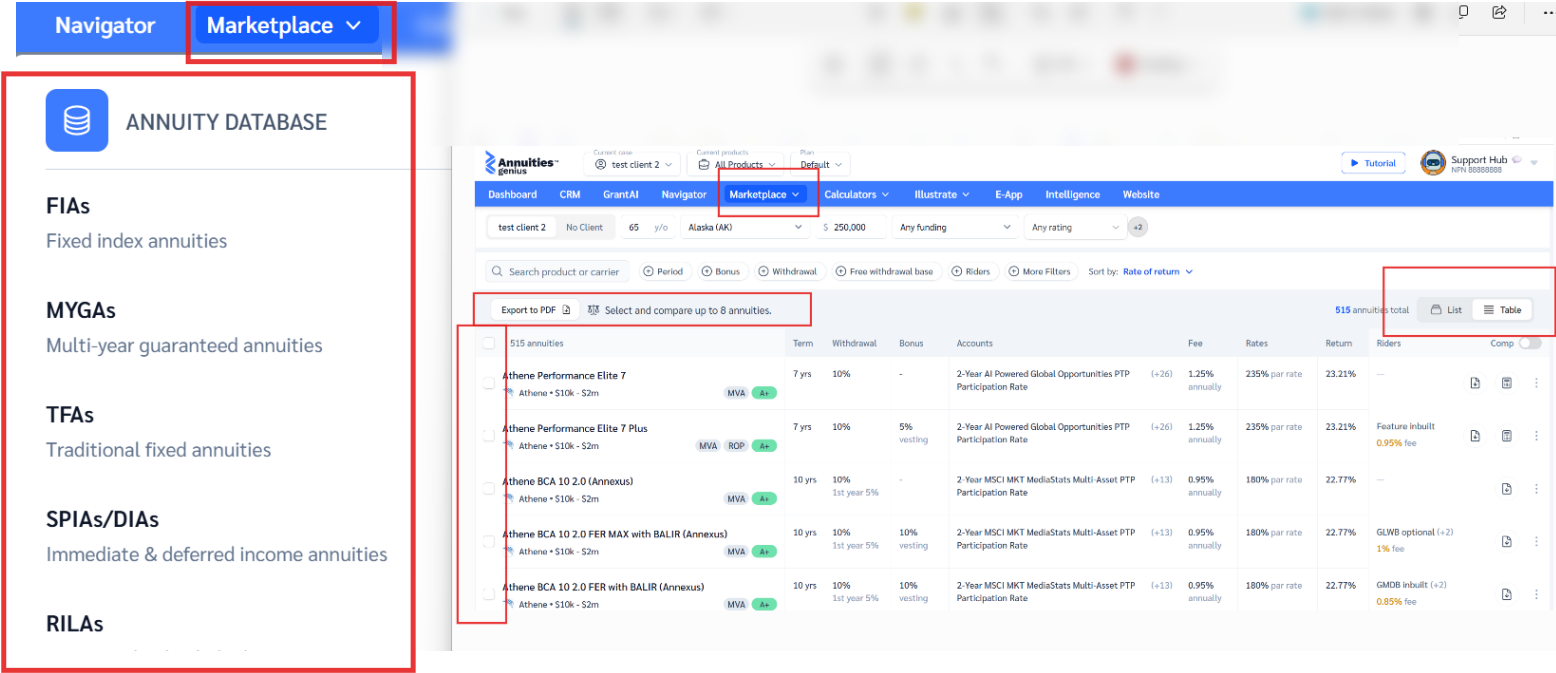The height and width of the screenshot is (673, 1556).
Task: Open the Alaska (AK) state dropdown
Action: (x=745, y=227)
